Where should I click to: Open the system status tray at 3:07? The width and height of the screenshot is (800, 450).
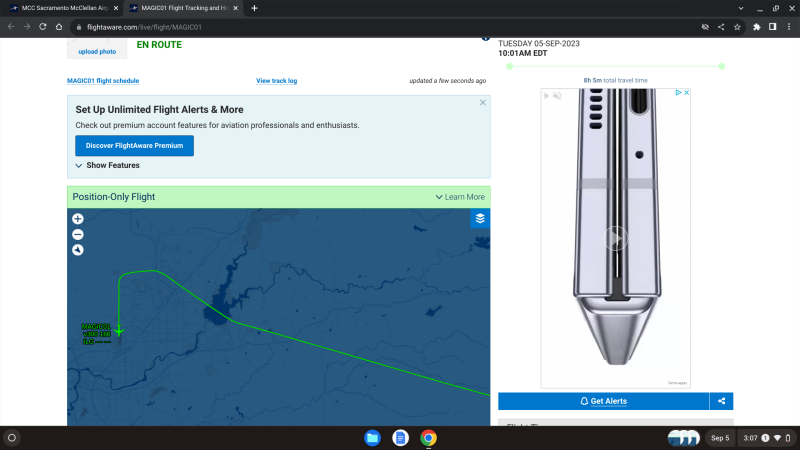(x=767, y=438)
